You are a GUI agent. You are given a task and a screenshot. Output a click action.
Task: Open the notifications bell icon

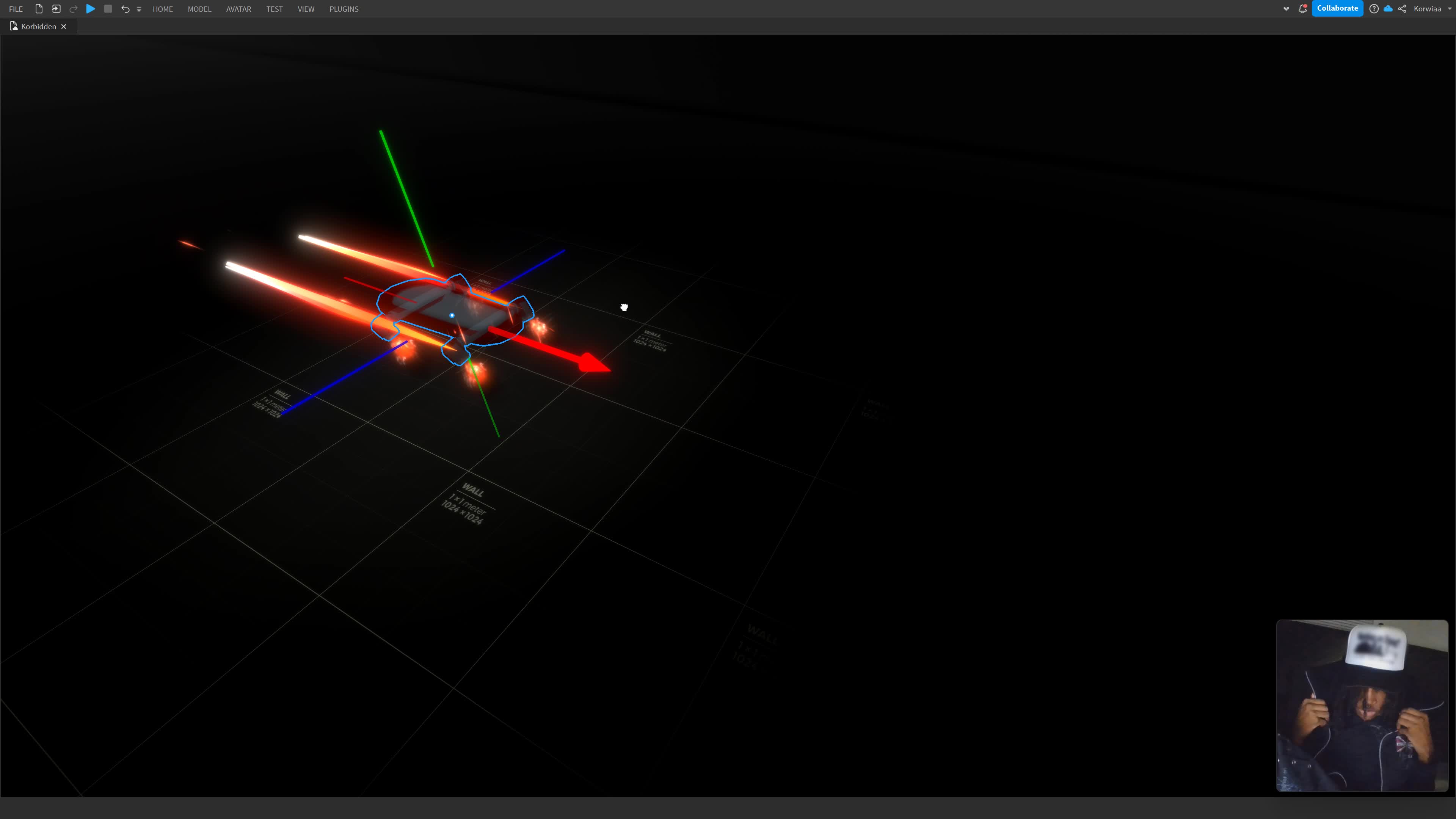click(1302, 8)
